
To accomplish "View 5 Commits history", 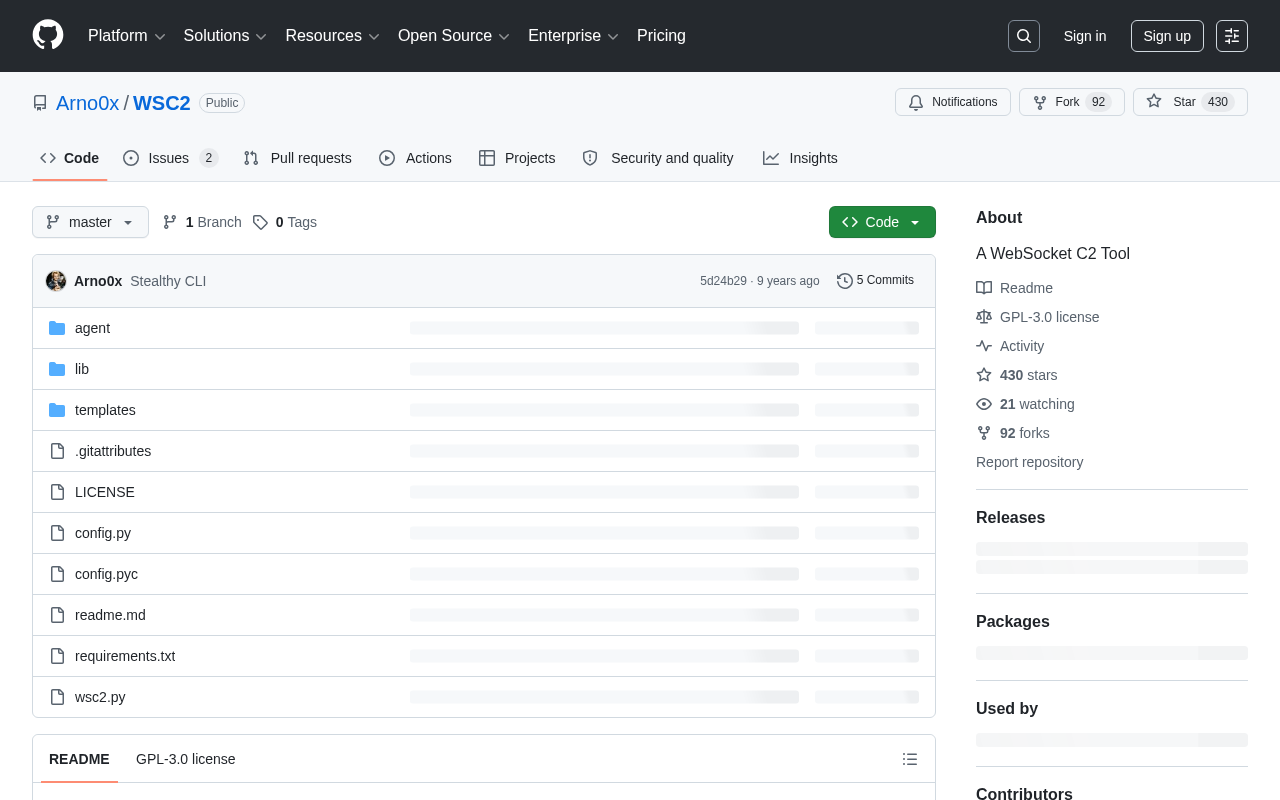I will tap(875, 281).
